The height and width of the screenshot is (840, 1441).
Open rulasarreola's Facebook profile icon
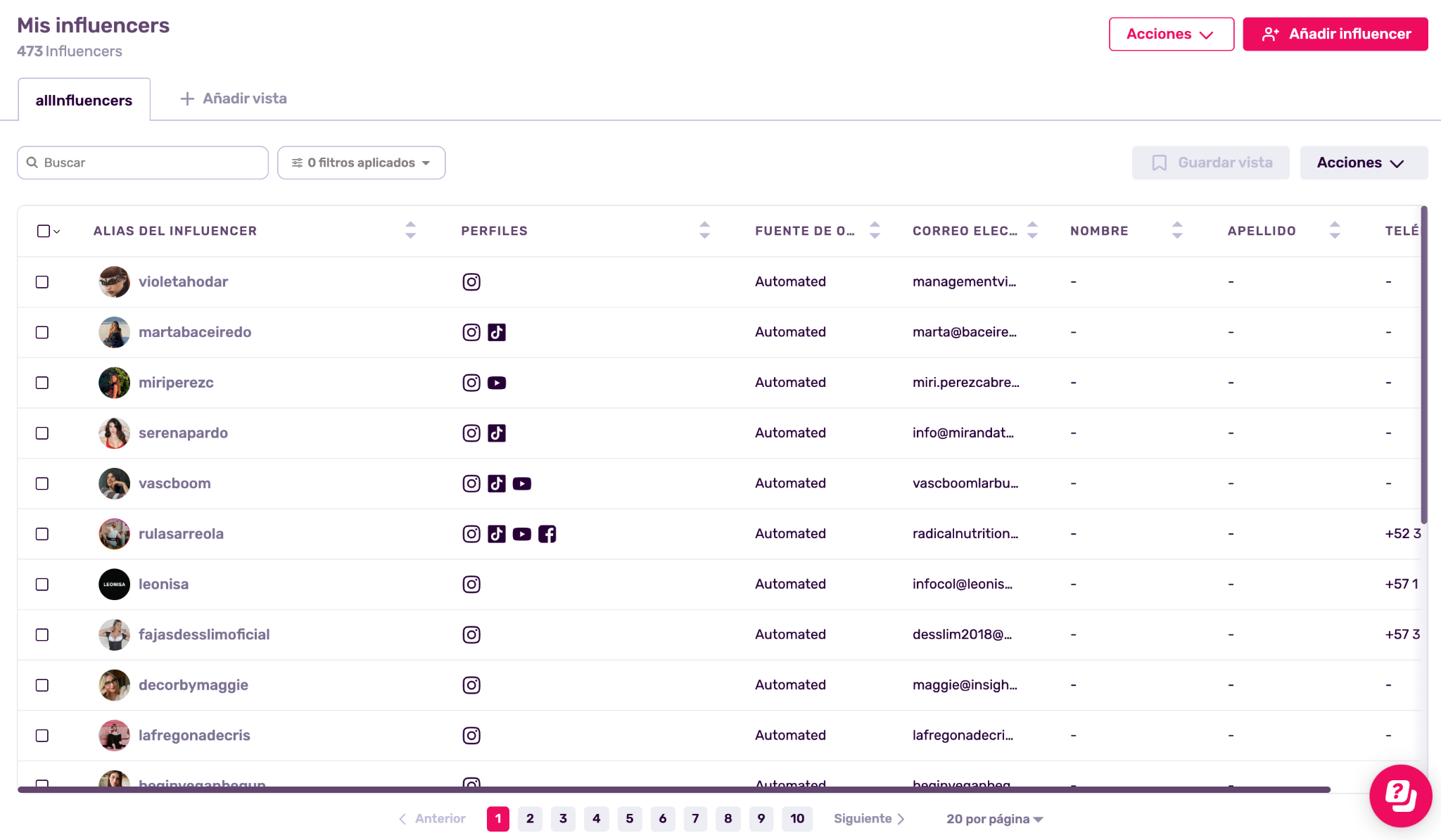point(547,534)
